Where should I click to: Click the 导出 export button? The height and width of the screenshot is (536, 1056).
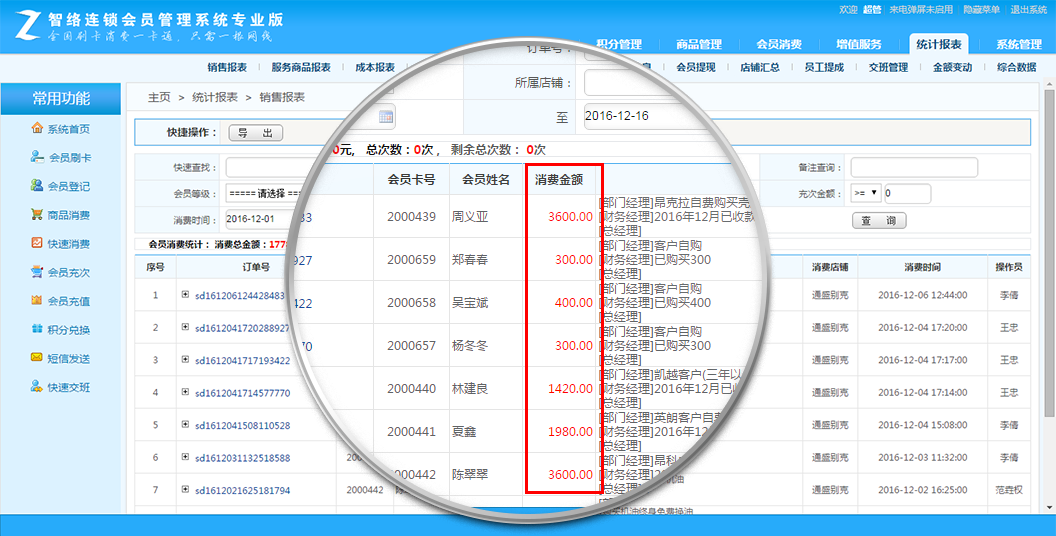(256, 133)
